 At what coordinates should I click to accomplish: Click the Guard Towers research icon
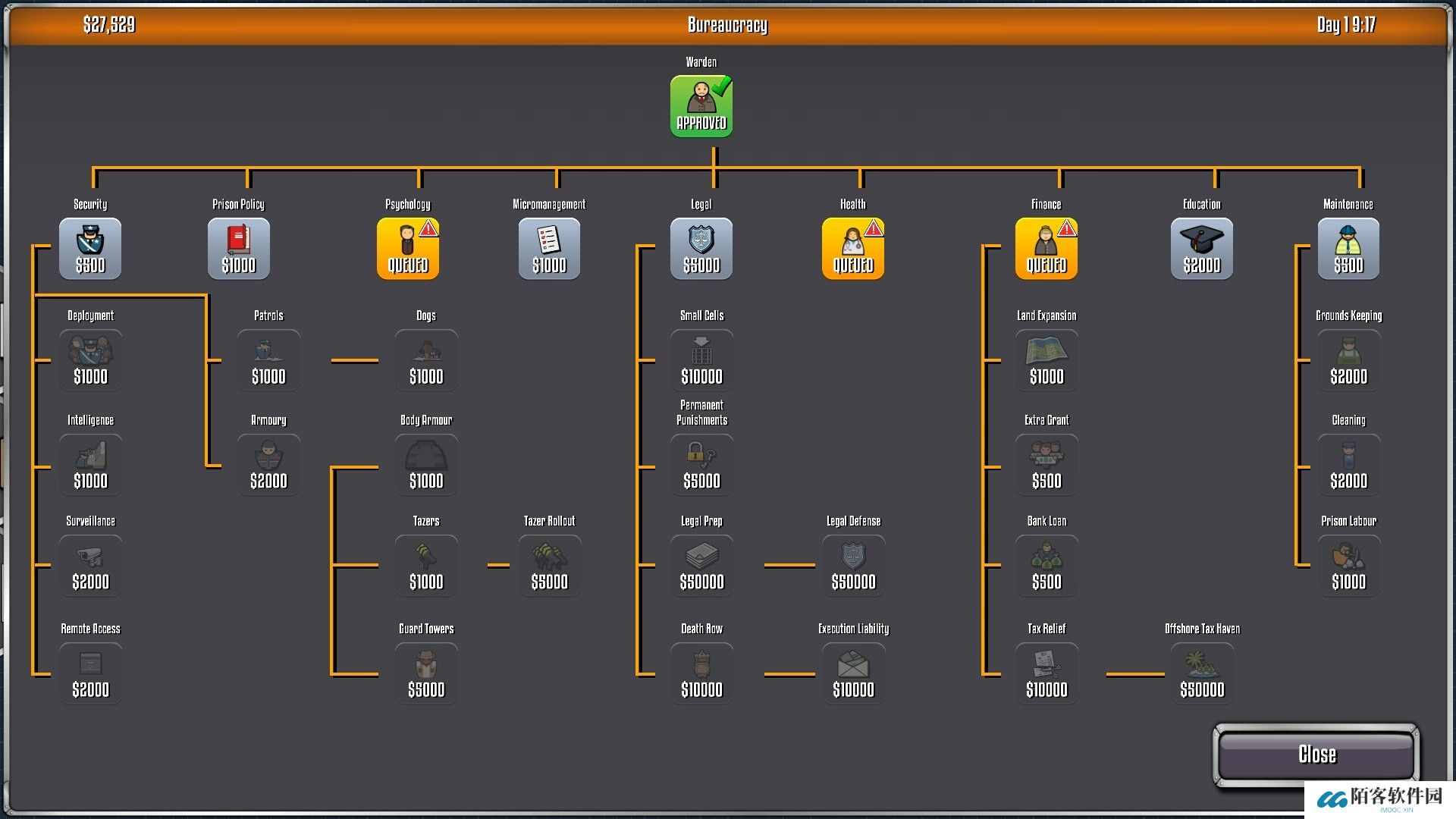pyautogui.click(x=426, y=673)
